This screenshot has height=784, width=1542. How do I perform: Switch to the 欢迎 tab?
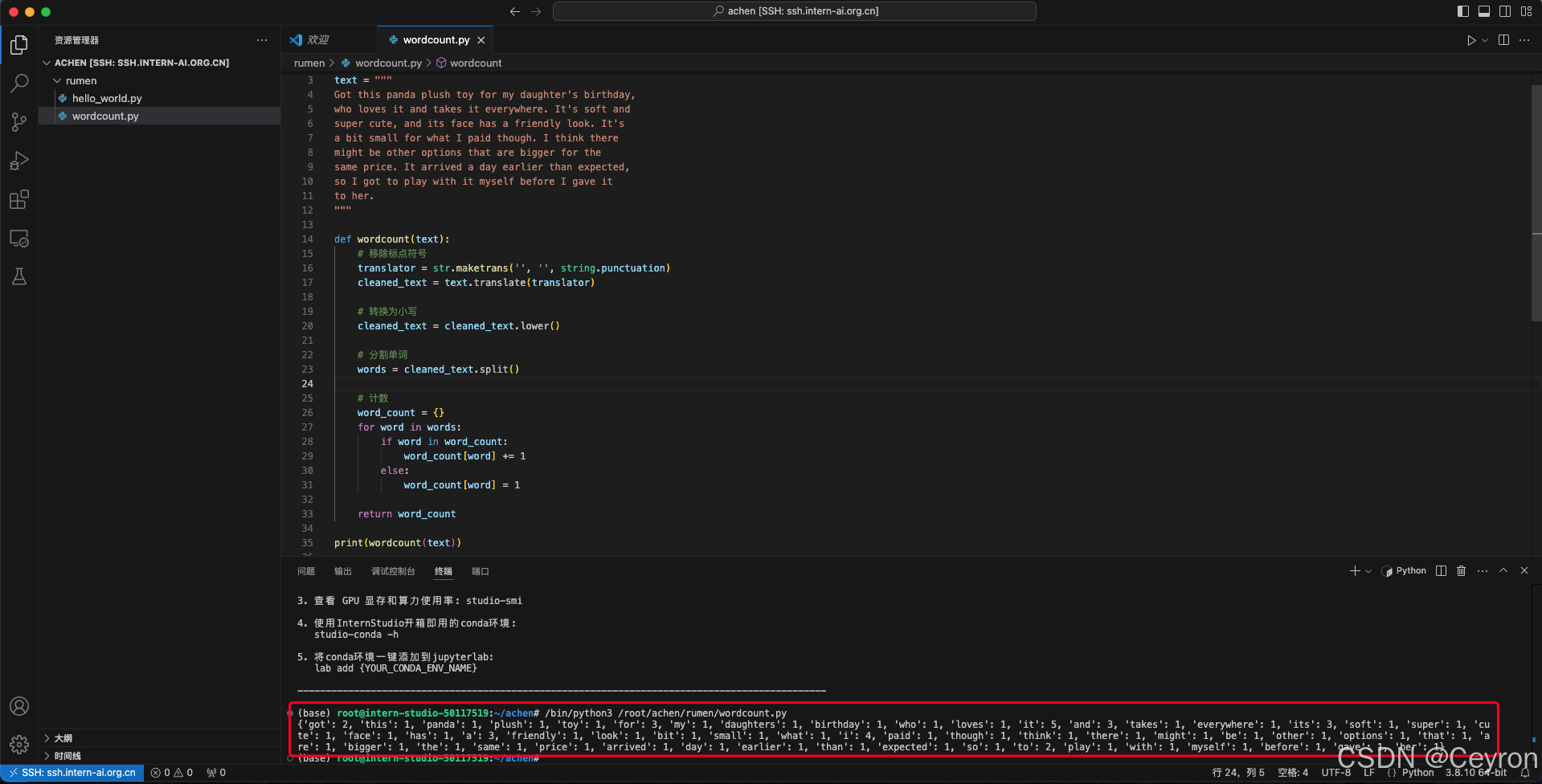(320, 39)
